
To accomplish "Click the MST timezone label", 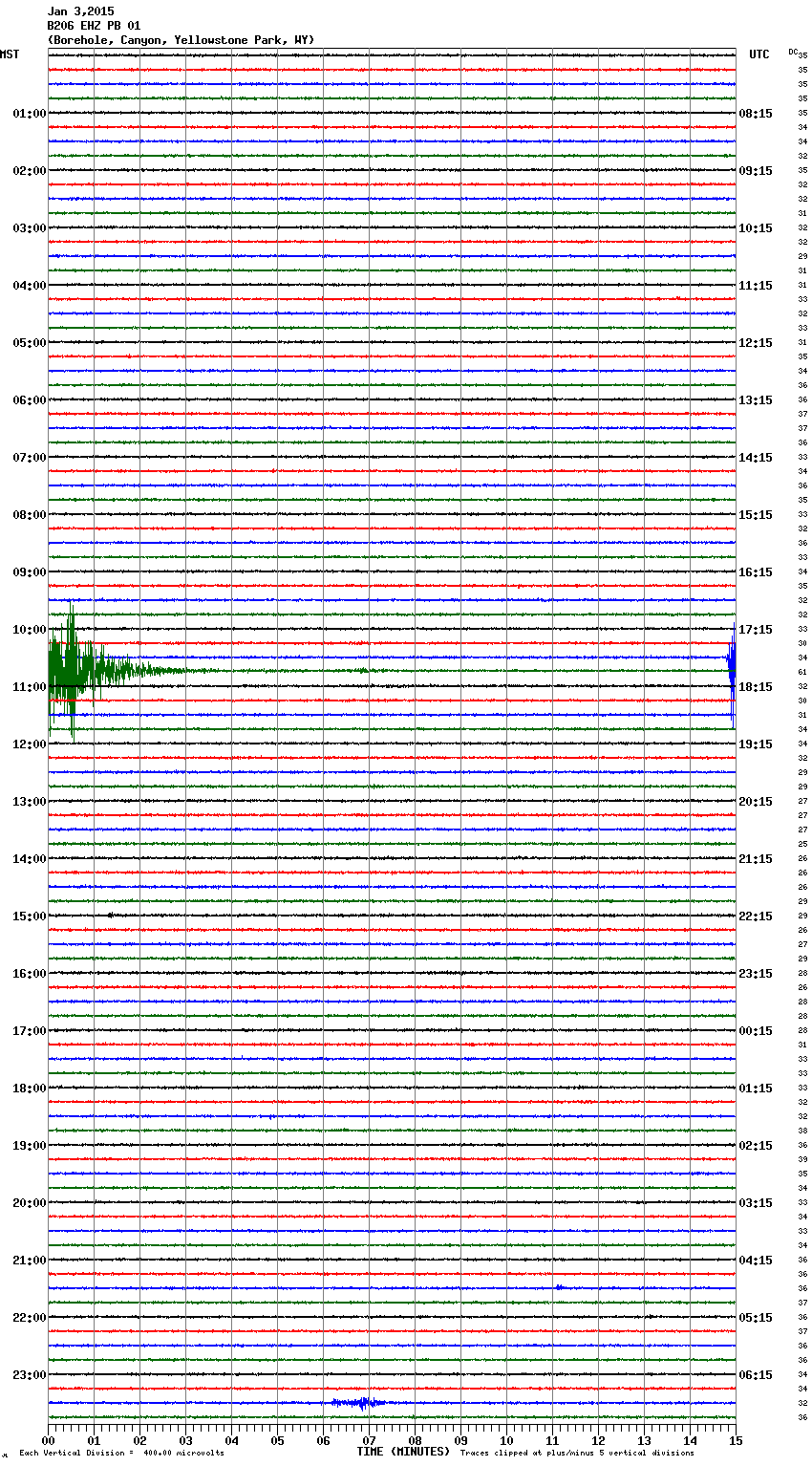I will point(10,54).
